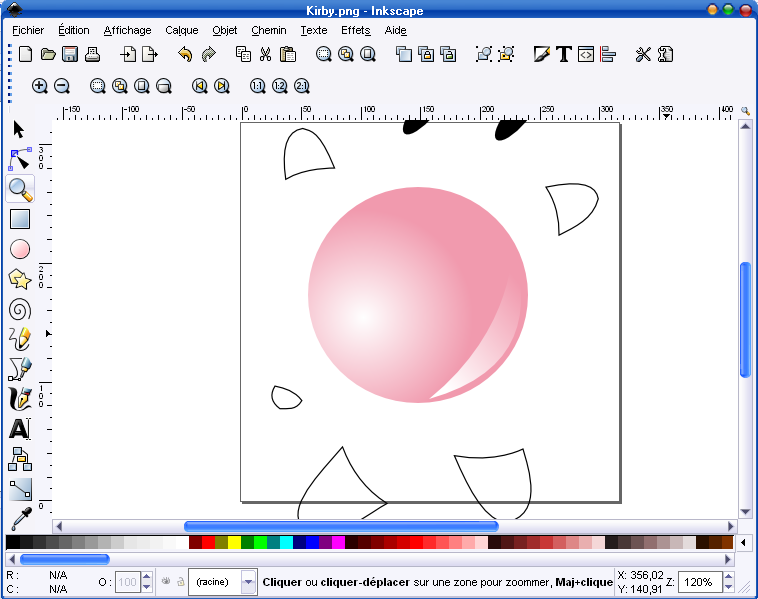Select the Star and polygon tool

click(20, 279)
